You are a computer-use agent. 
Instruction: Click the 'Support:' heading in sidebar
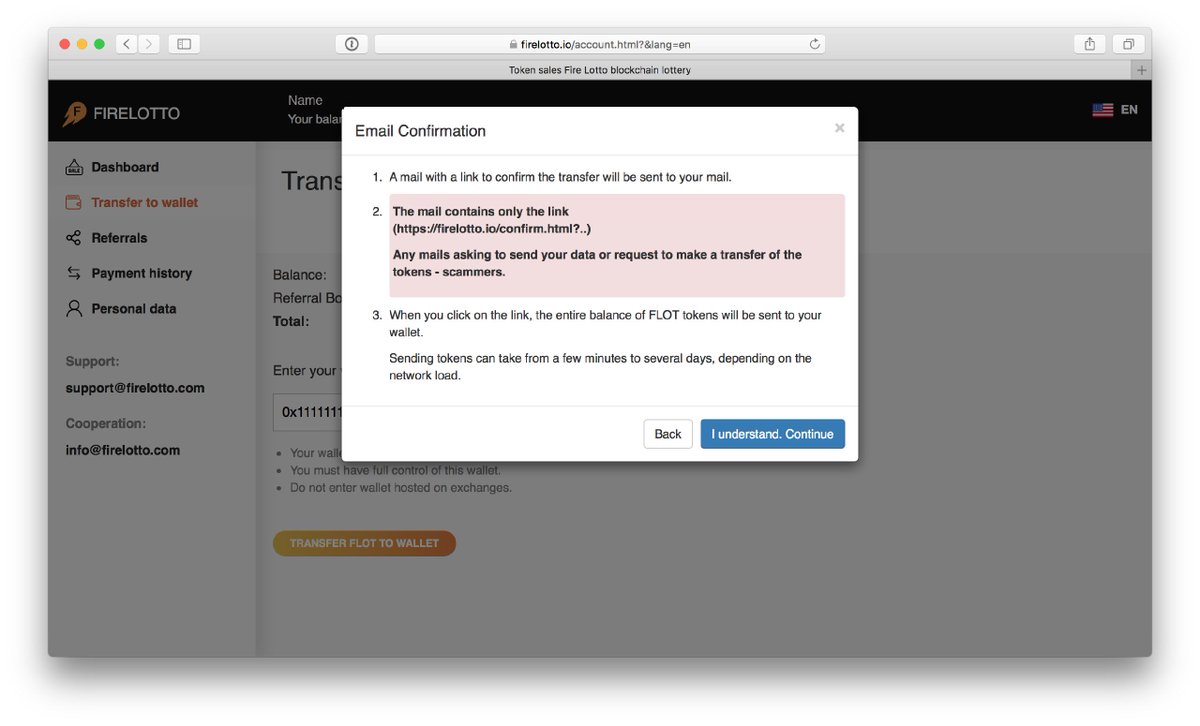pyautogui.click(x=93, y=361)
